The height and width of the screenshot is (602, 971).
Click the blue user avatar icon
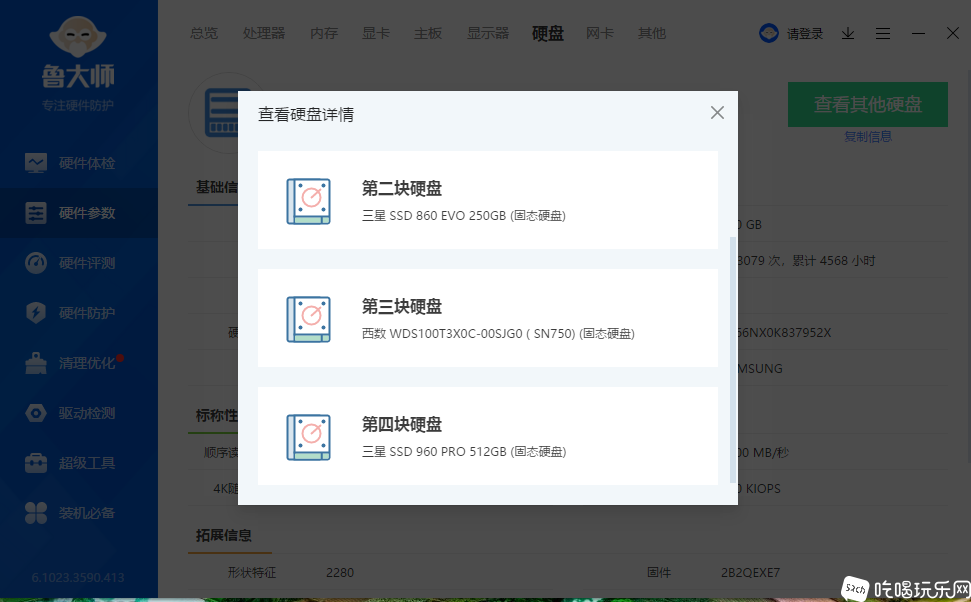[769, 33]
